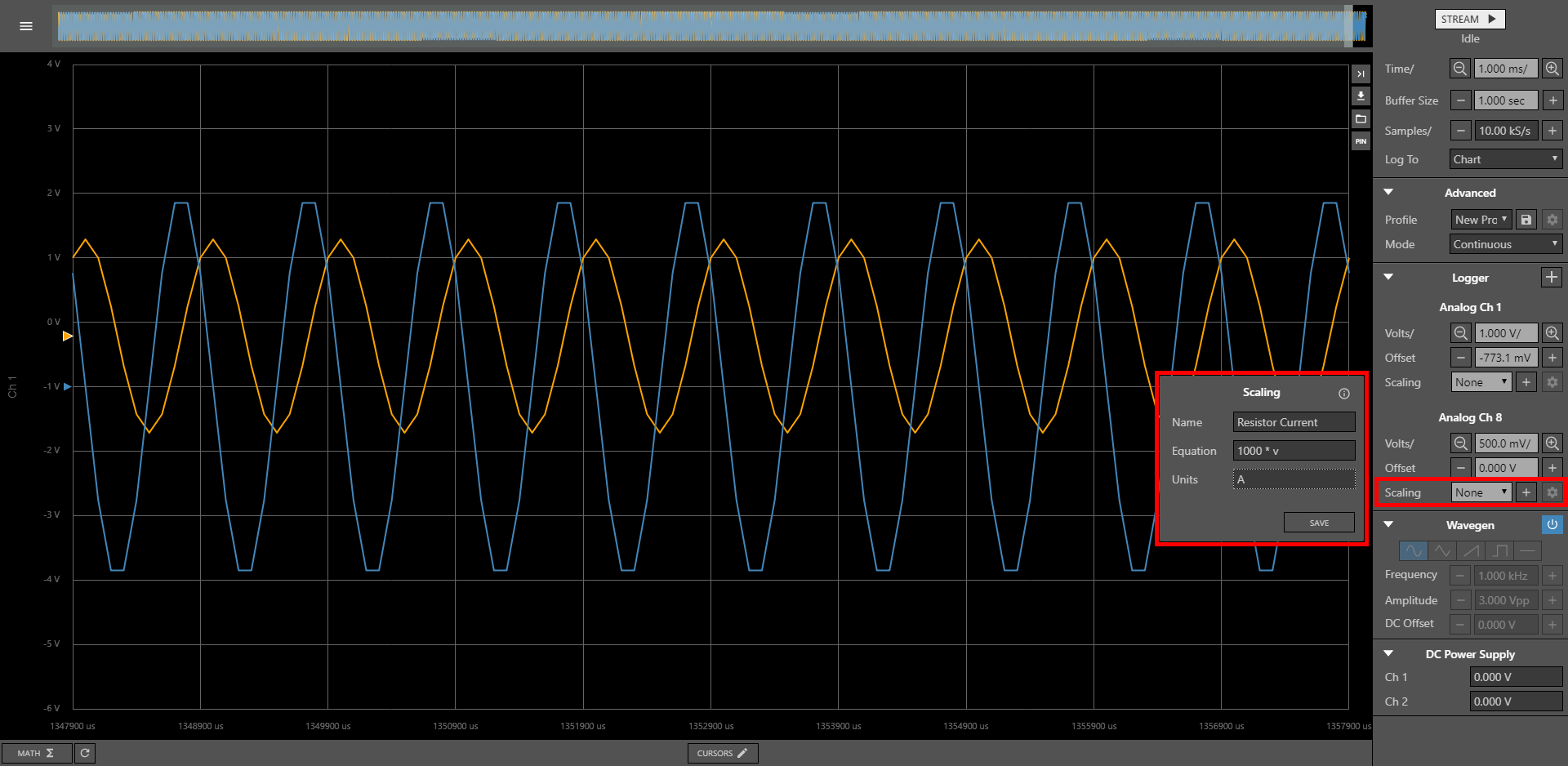This screenshot has height=766, width=1568.
Task: Open the Mode dropdown showing Continuous
Action: click(x=1506, y=244)
